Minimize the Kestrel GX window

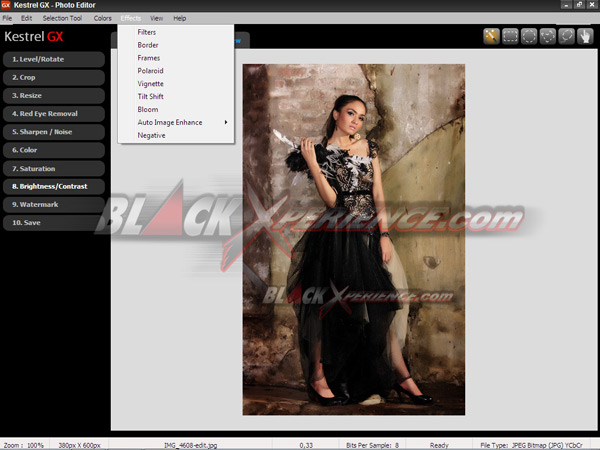pos(566,5)
